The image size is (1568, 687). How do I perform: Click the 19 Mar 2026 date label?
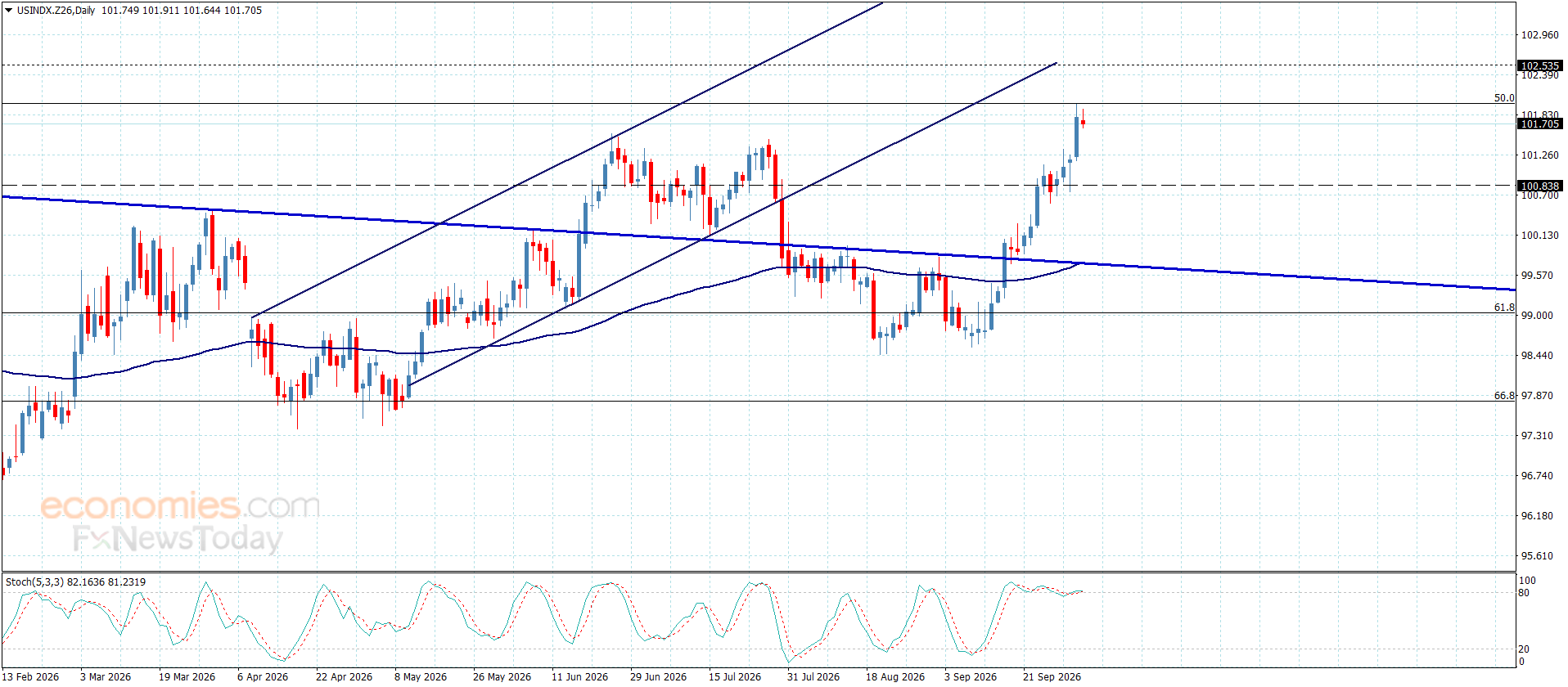click(187, 676)
